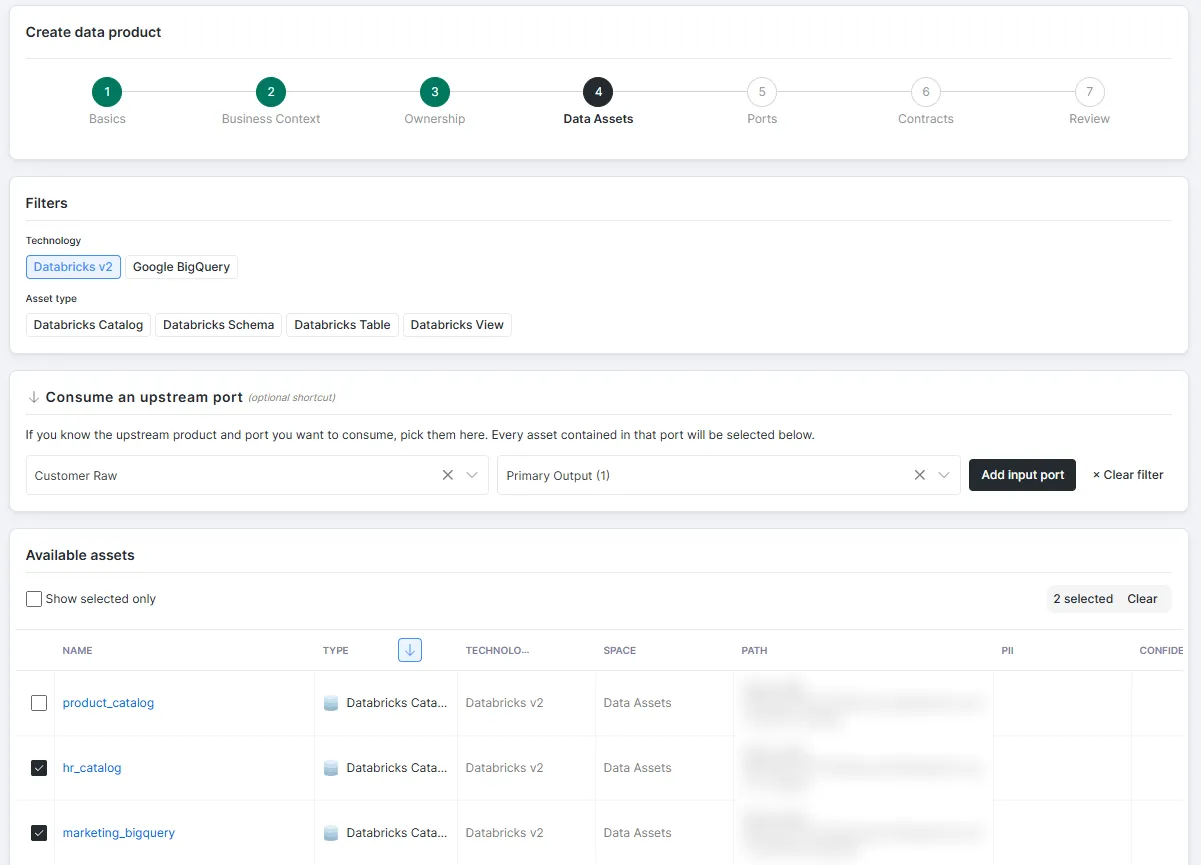Open the Ports step label
The height and width of the screenshot is (865, 1201).
[x=762, y=119]
